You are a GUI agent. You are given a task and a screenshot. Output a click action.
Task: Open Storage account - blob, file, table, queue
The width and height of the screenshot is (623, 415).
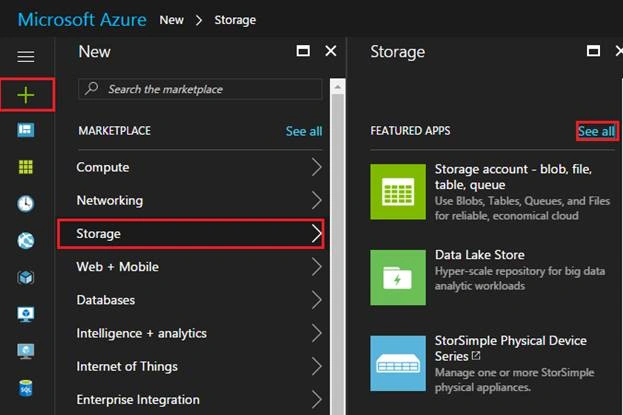513,177
